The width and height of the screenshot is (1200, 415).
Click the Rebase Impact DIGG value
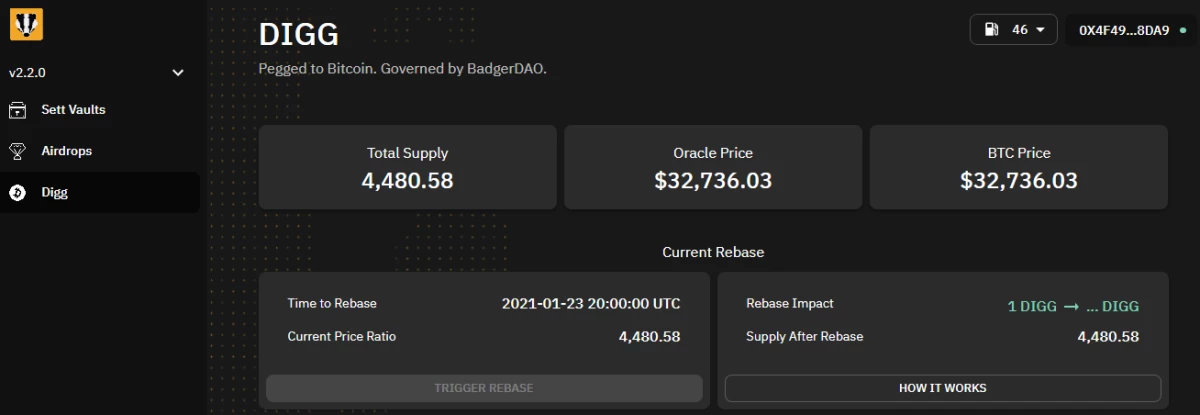[1073, 307]
